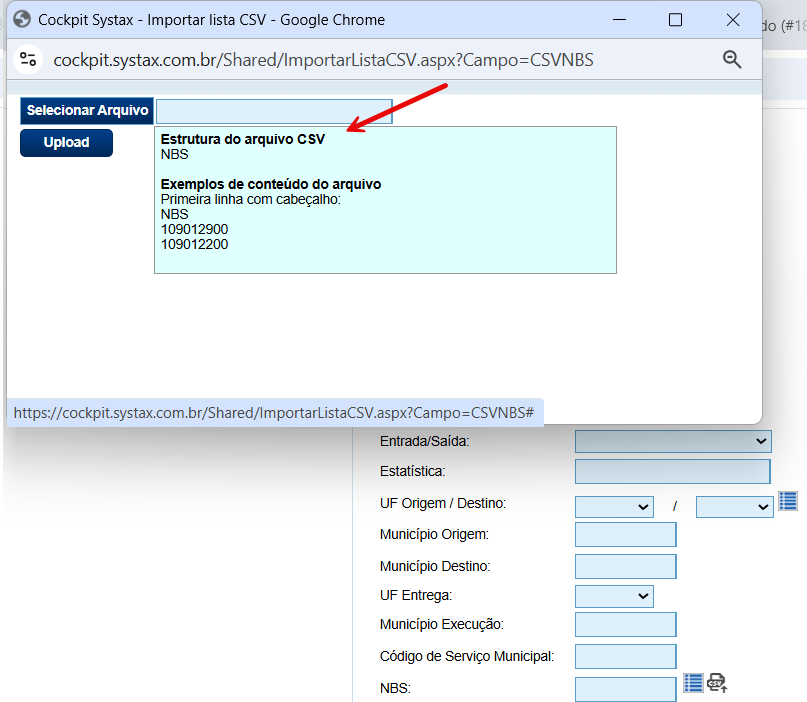The height and width of the screenshot is (702, 807).
Task: Click the Upload button
Action: [x=66, y=143]
